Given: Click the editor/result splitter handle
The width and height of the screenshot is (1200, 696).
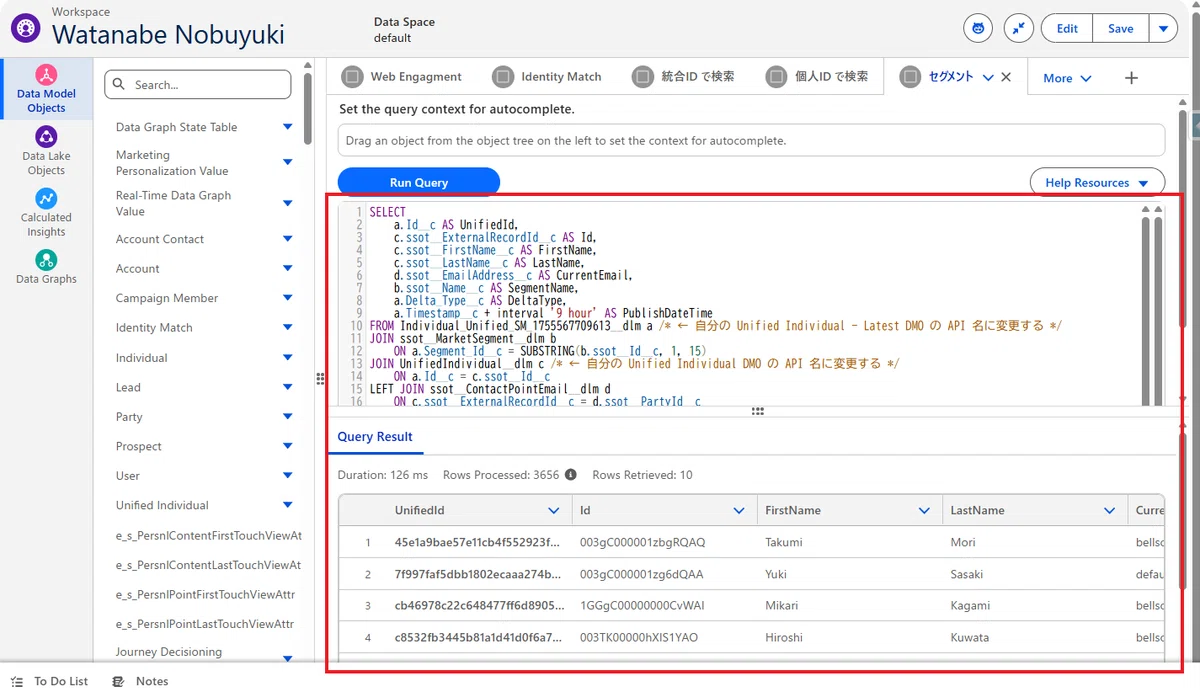Looking at the screenshot, I should [x=757, y=411].
